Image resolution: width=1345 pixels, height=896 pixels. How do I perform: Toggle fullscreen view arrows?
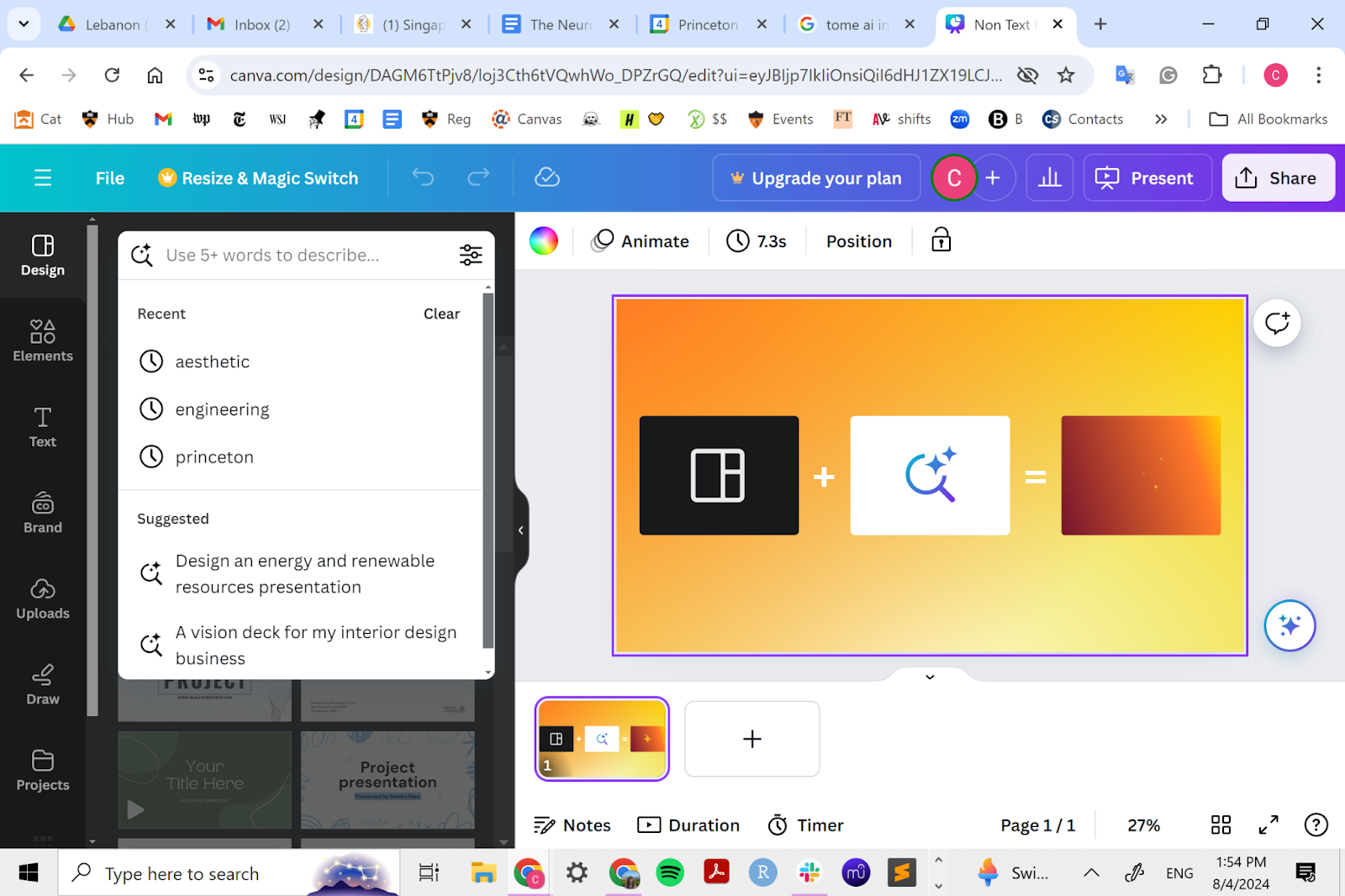1269,825
